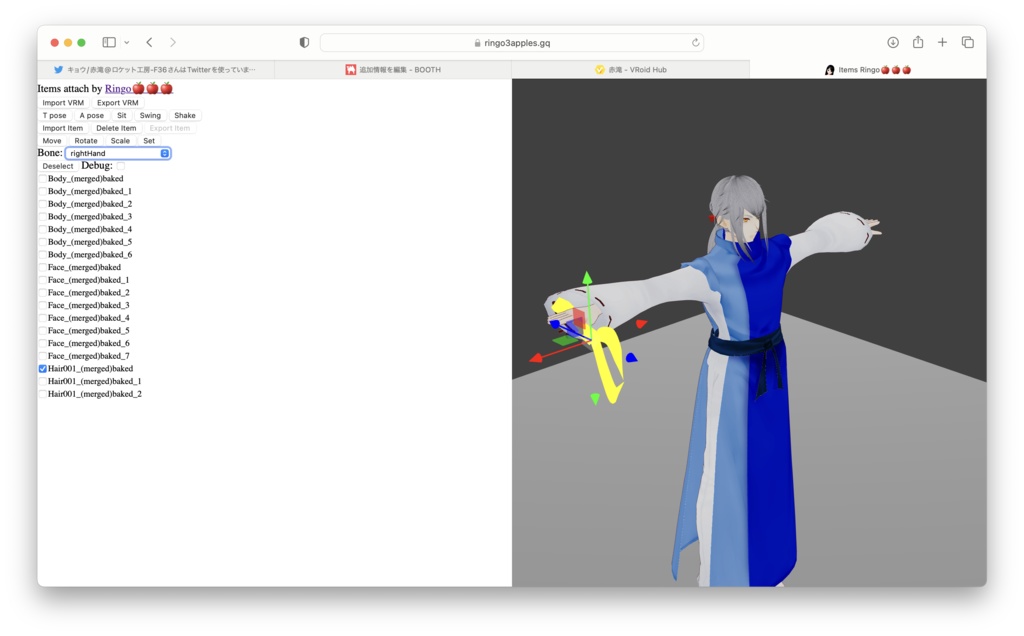Show downloads with the download icon

(x=893, y=42)
